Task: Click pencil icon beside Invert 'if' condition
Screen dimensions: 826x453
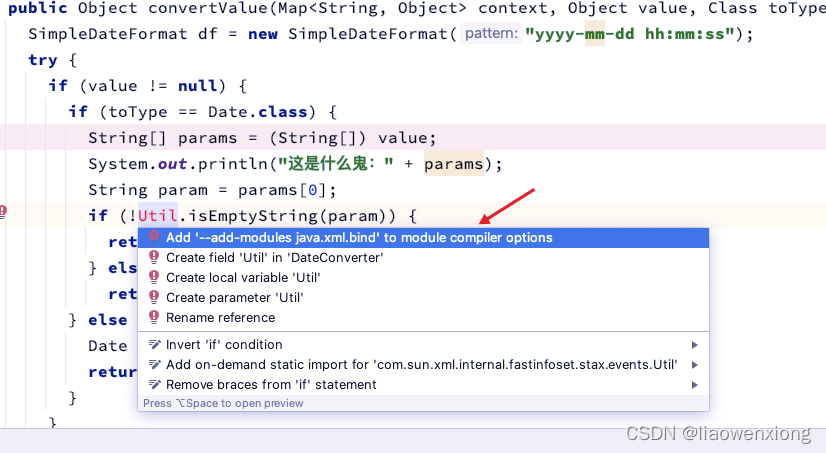Action: [154, 344]
